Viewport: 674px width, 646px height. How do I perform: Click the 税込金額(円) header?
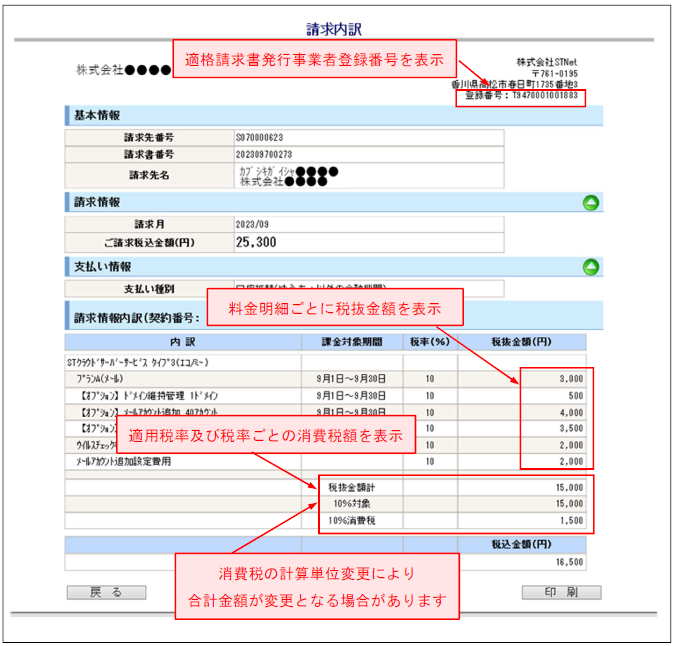pyautogui.click(x=521, y=545)
